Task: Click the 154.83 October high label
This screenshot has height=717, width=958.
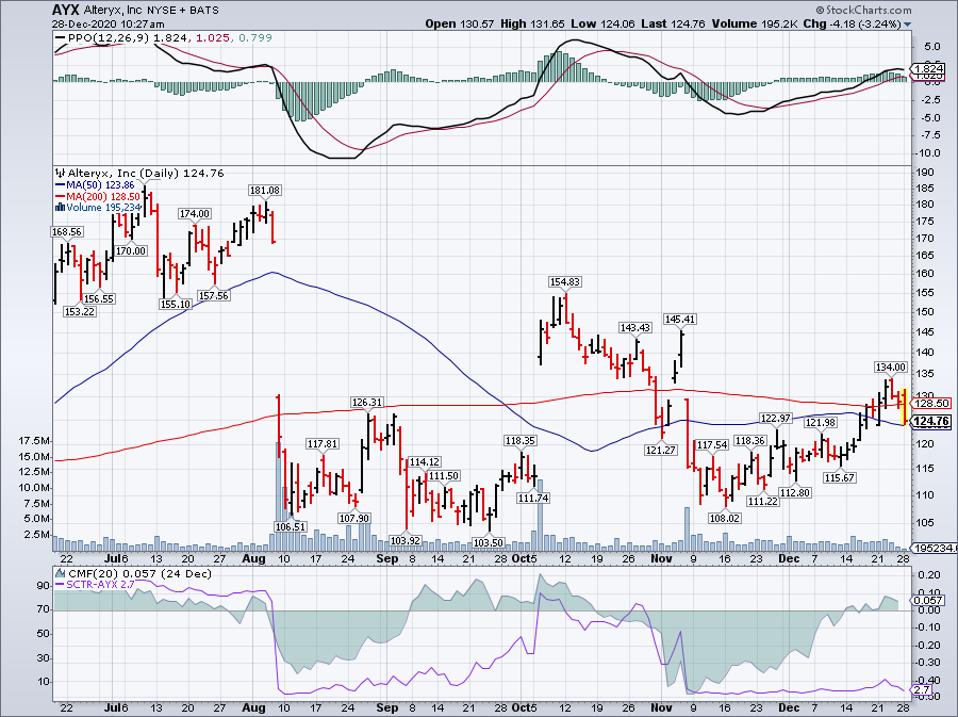Action: click(x=565, y=282)
